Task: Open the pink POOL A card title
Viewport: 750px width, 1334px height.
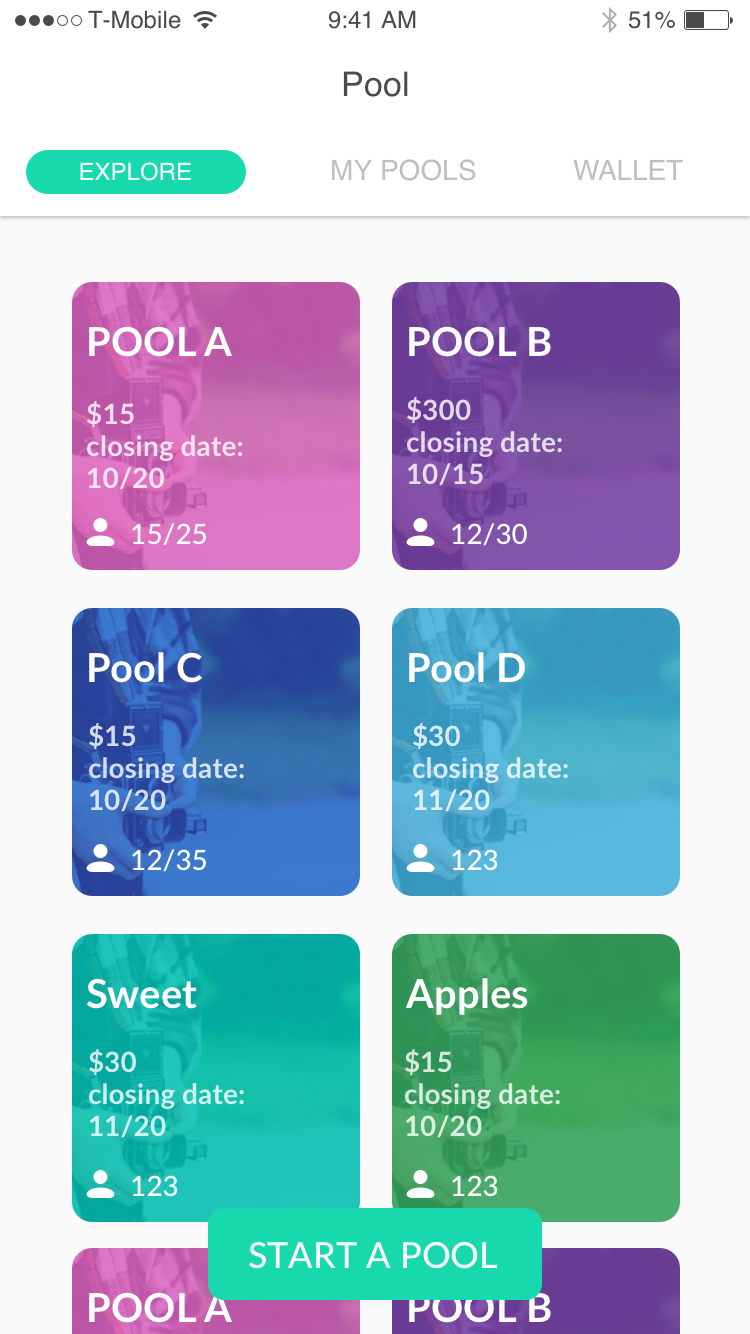Action: 159,342
